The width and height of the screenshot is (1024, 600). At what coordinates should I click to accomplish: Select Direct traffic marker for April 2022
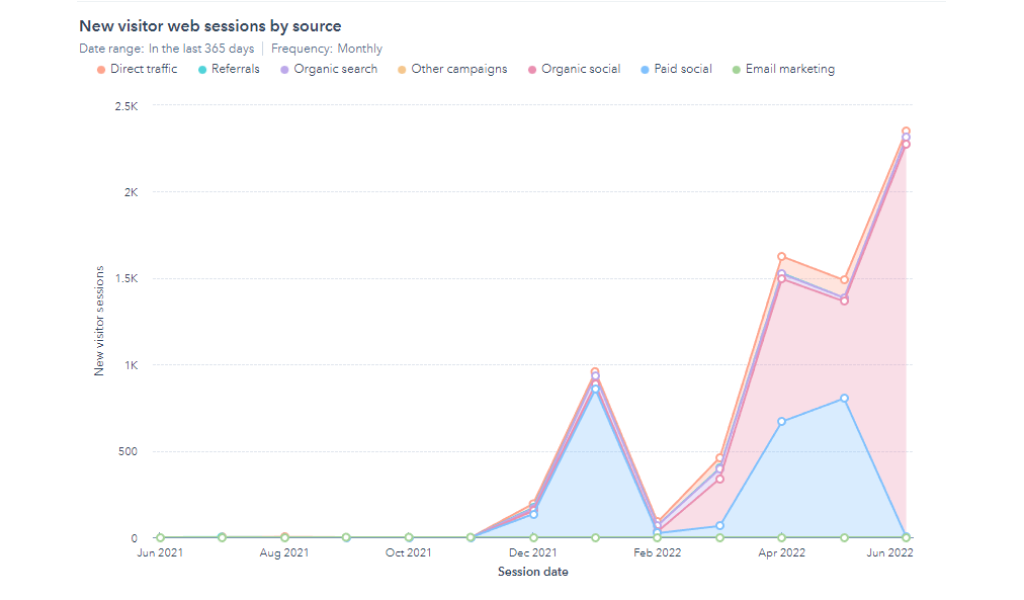782,257
